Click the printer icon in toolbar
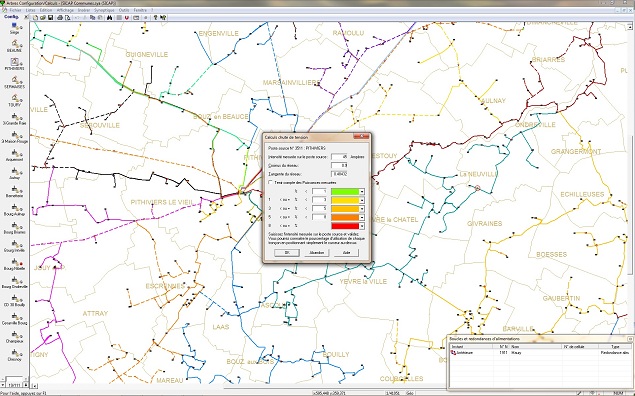635x396 pixels. click(x=60, y=17)
